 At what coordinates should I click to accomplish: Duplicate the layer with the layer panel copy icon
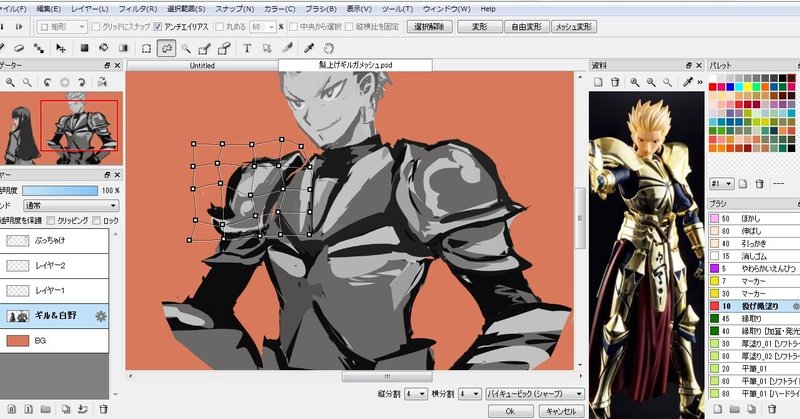point(66,409)
